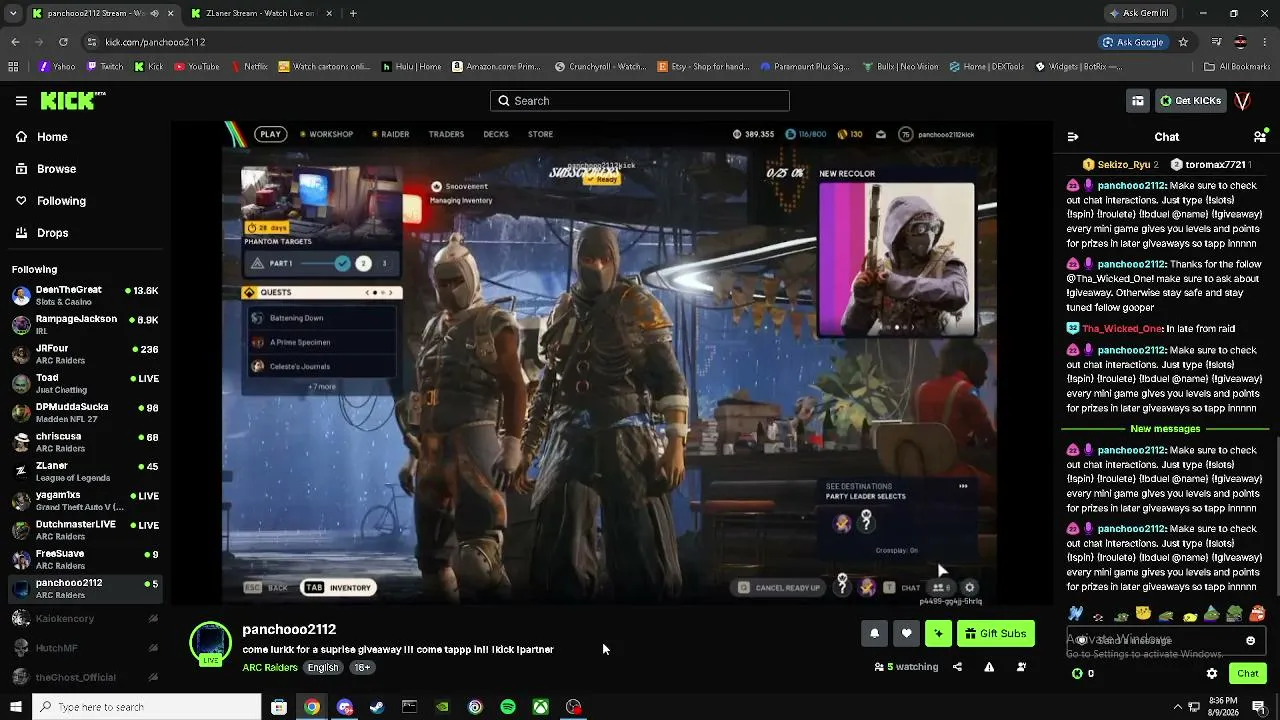Screen dimensions: 1280x720
Task: Open site information icon in address bar
Action: [x=92, y=42]
